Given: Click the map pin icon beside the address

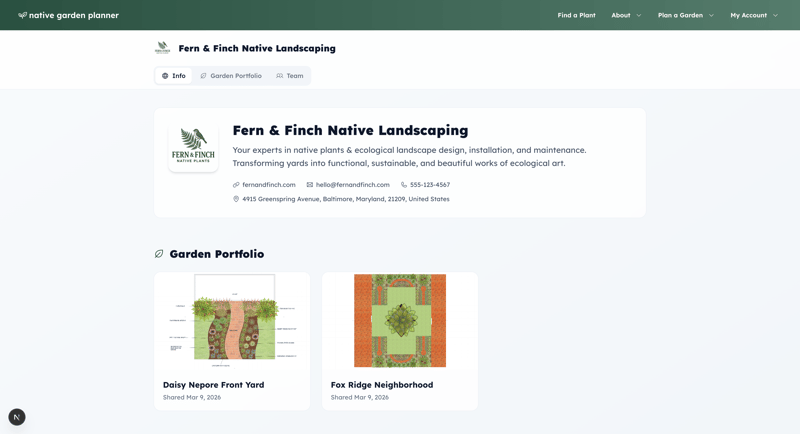Looking at the screenshot, I should 236,199.
